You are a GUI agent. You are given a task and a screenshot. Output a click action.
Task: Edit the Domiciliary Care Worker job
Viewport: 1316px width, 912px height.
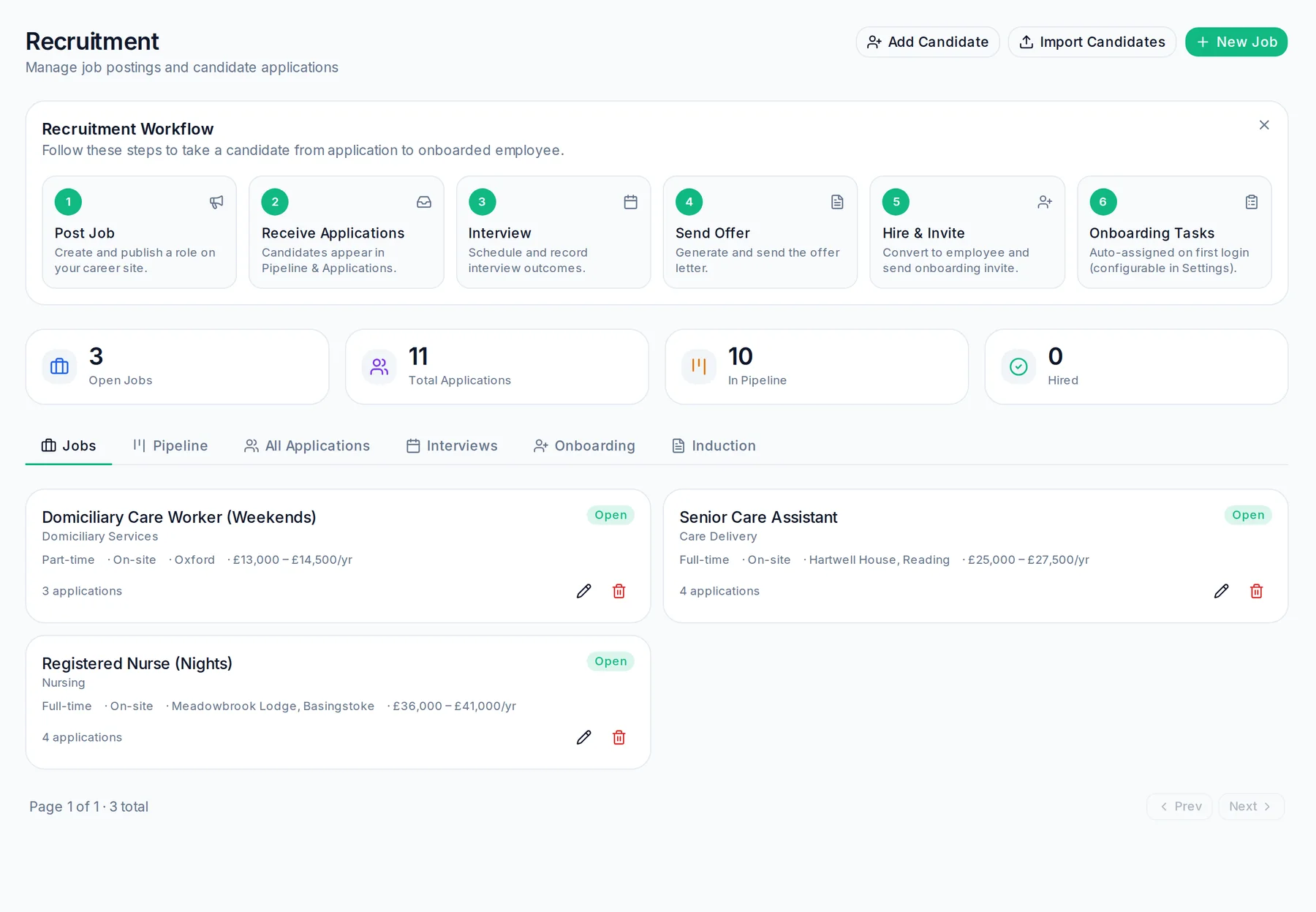pyautogui.click(x=583, y=591)
